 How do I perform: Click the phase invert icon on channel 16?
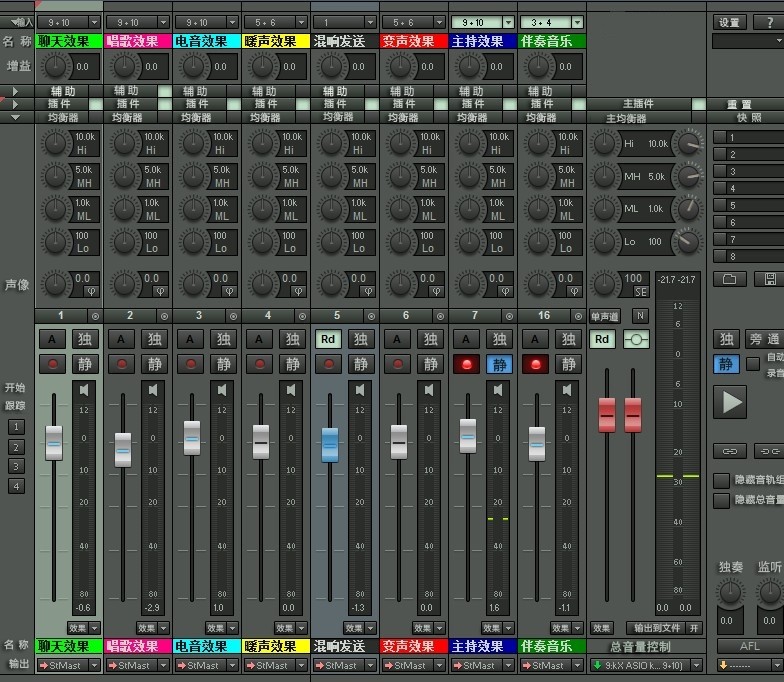(574, 292)
